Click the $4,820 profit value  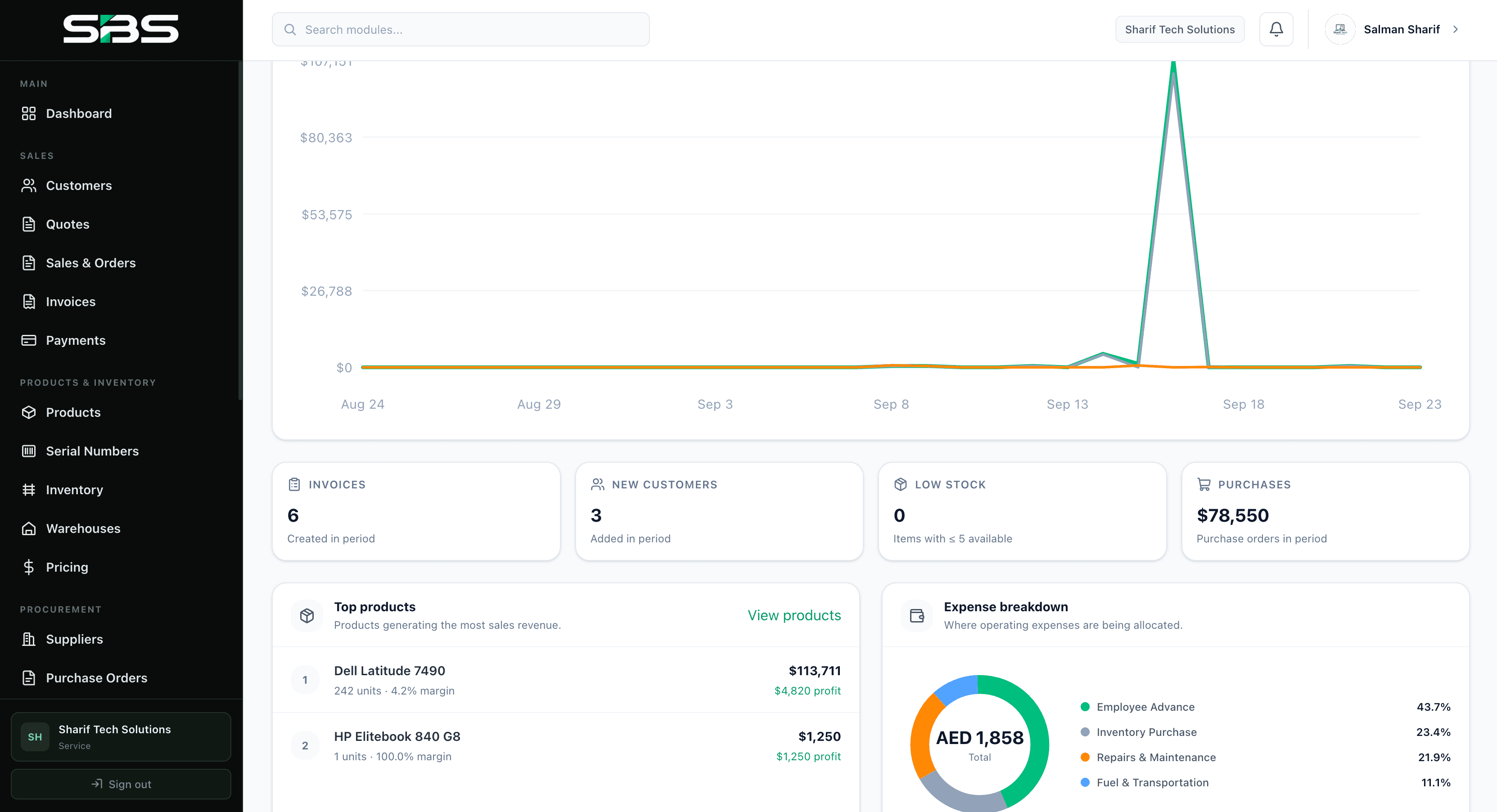coord(807,690)
